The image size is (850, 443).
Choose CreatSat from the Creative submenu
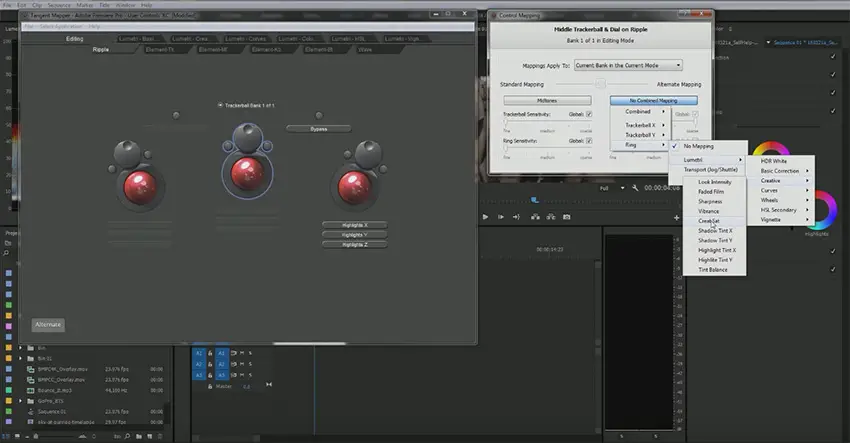click(714, 221)
